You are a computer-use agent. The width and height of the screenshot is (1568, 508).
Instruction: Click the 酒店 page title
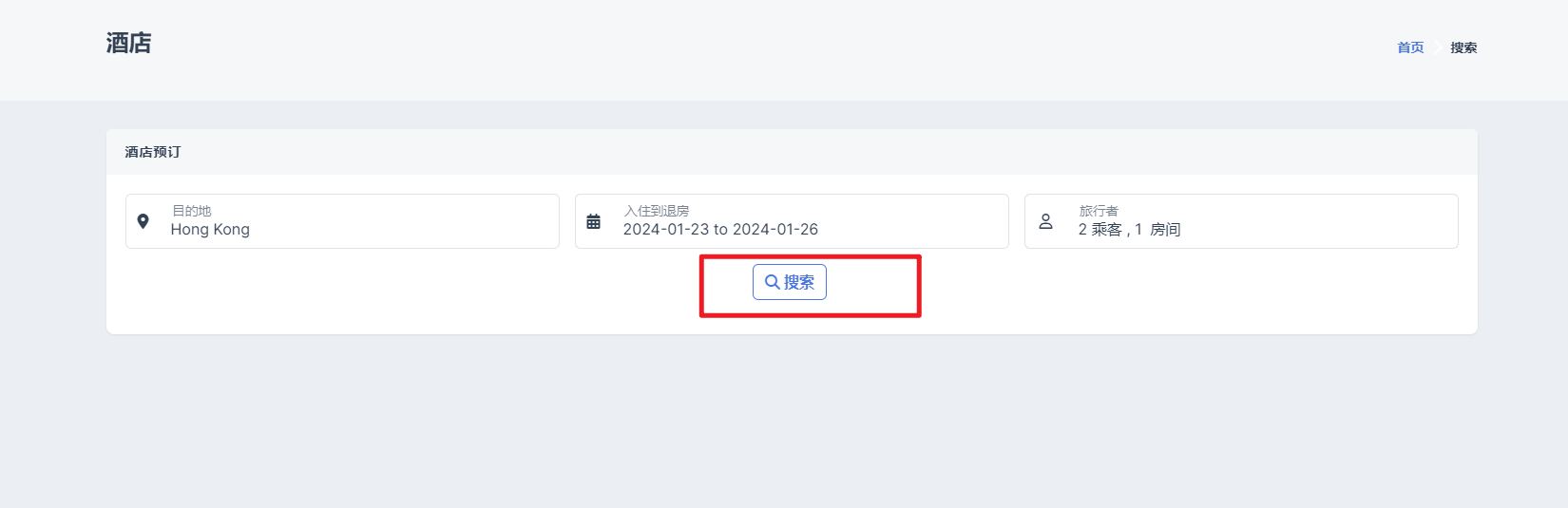point(128,44)
